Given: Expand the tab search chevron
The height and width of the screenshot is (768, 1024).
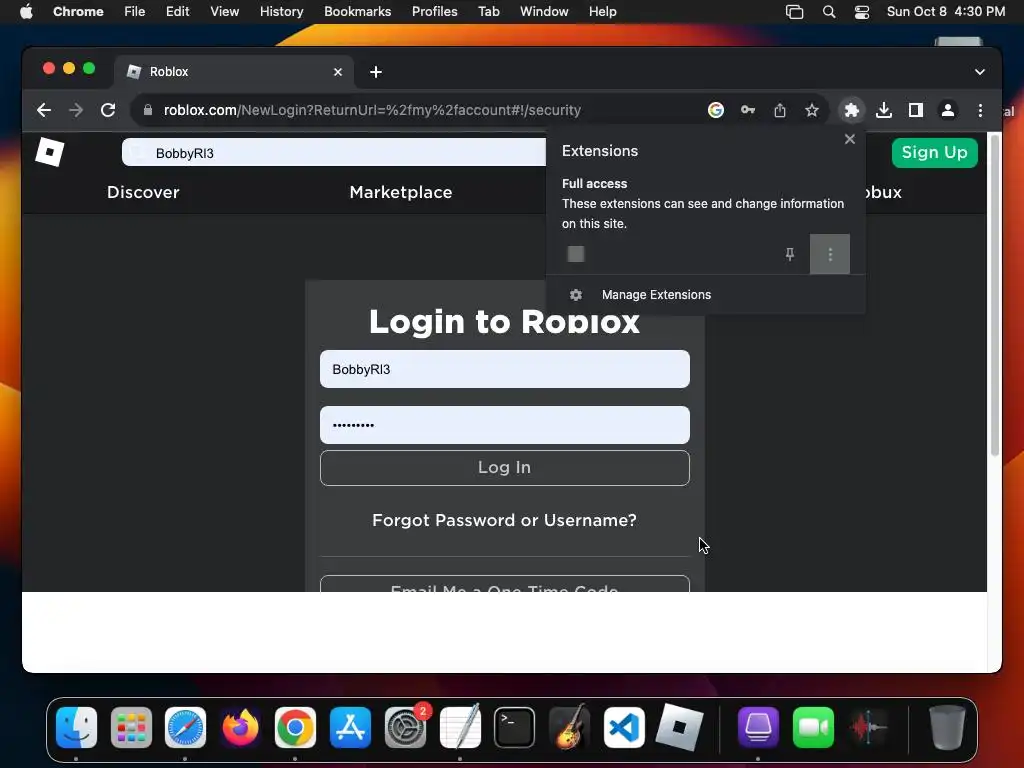Looking at the screenshot, I should point(980,72).
